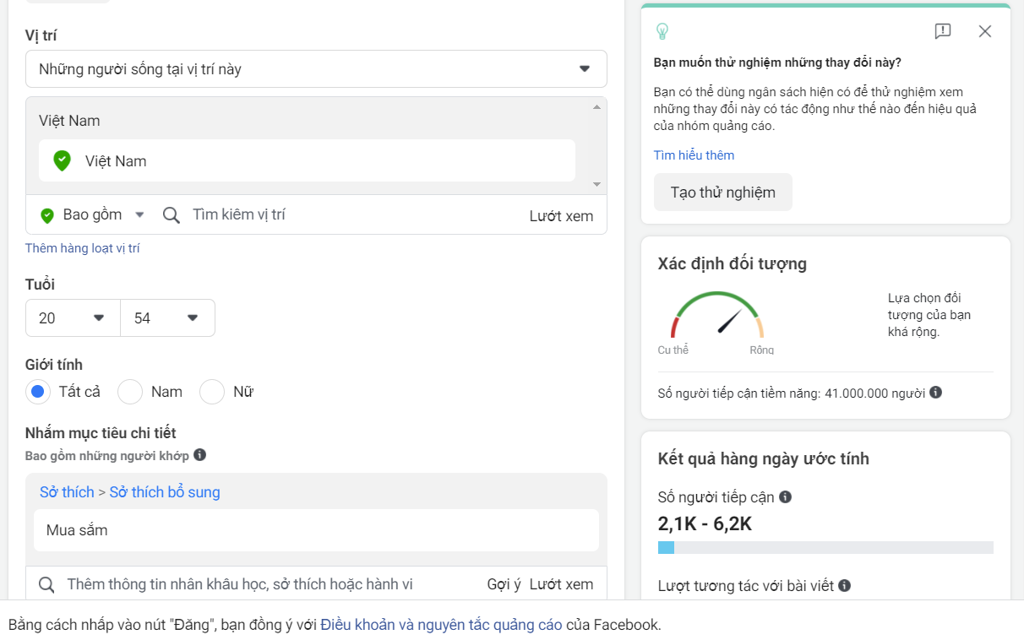The width and height of the screenshot is (1024, 640).
Task: Open the maximum age 54 dropdown
Action: 167,318
